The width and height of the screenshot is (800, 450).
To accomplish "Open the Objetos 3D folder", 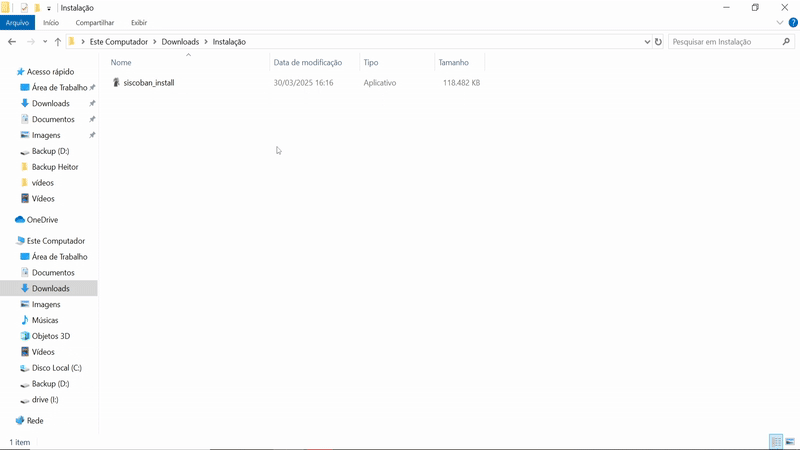I will tap(51, 336).
